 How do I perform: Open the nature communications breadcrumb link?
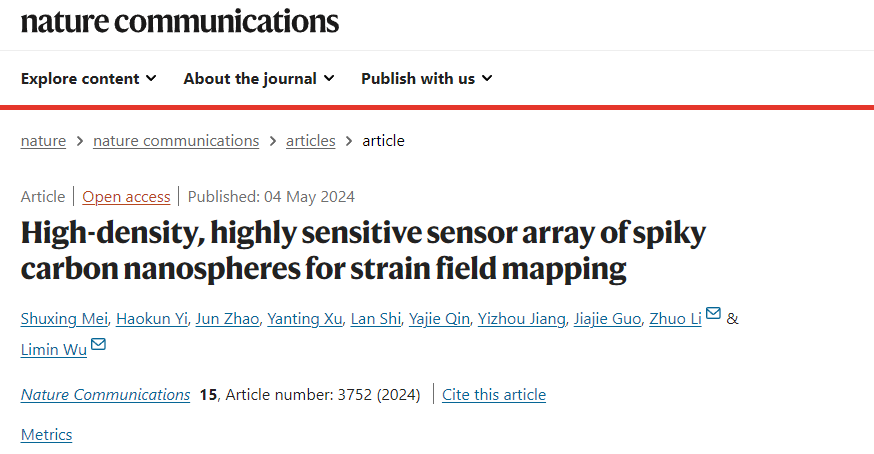tap(176, 141)
